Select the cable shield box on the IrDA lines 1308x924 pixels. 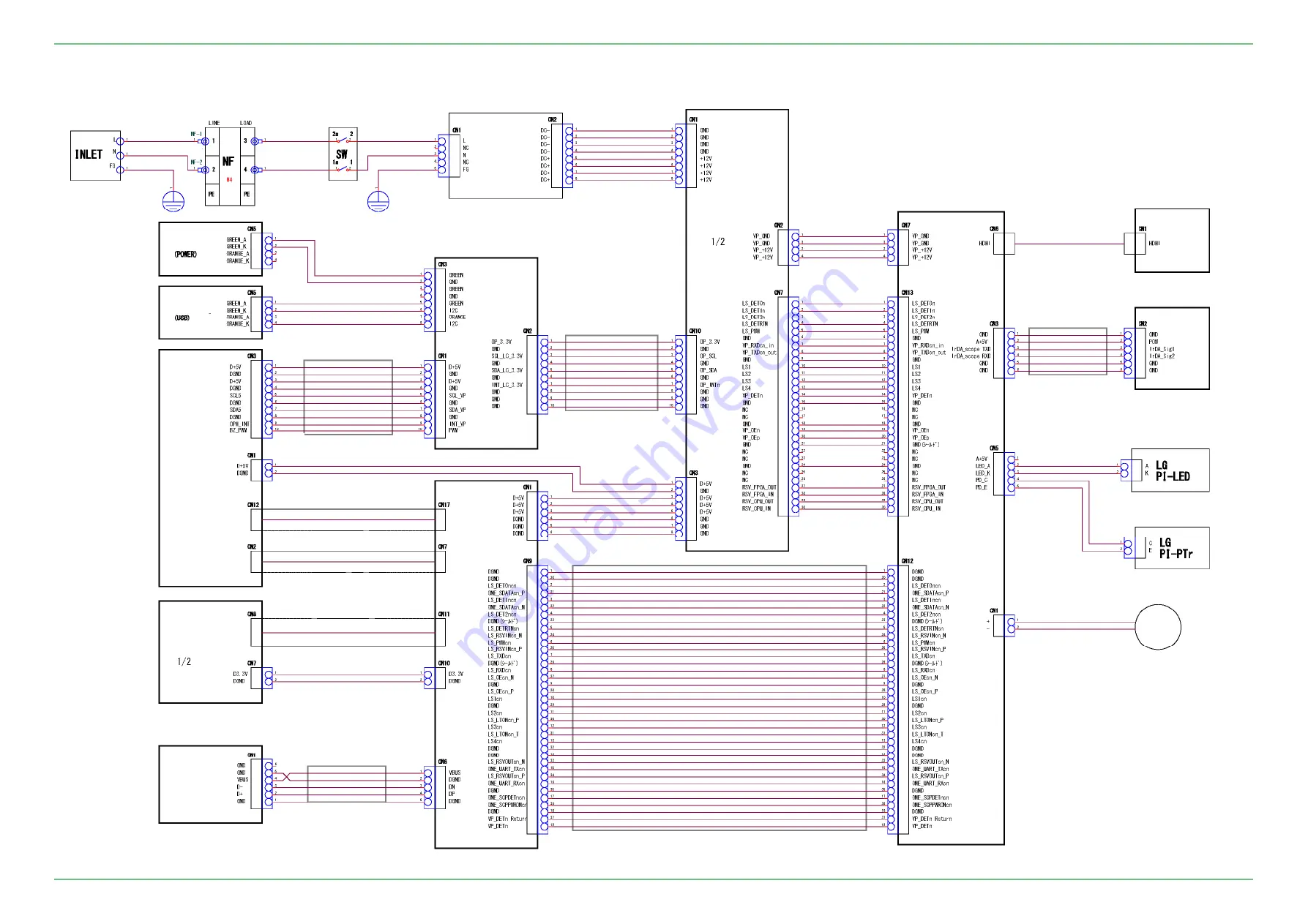point(1067,351)
